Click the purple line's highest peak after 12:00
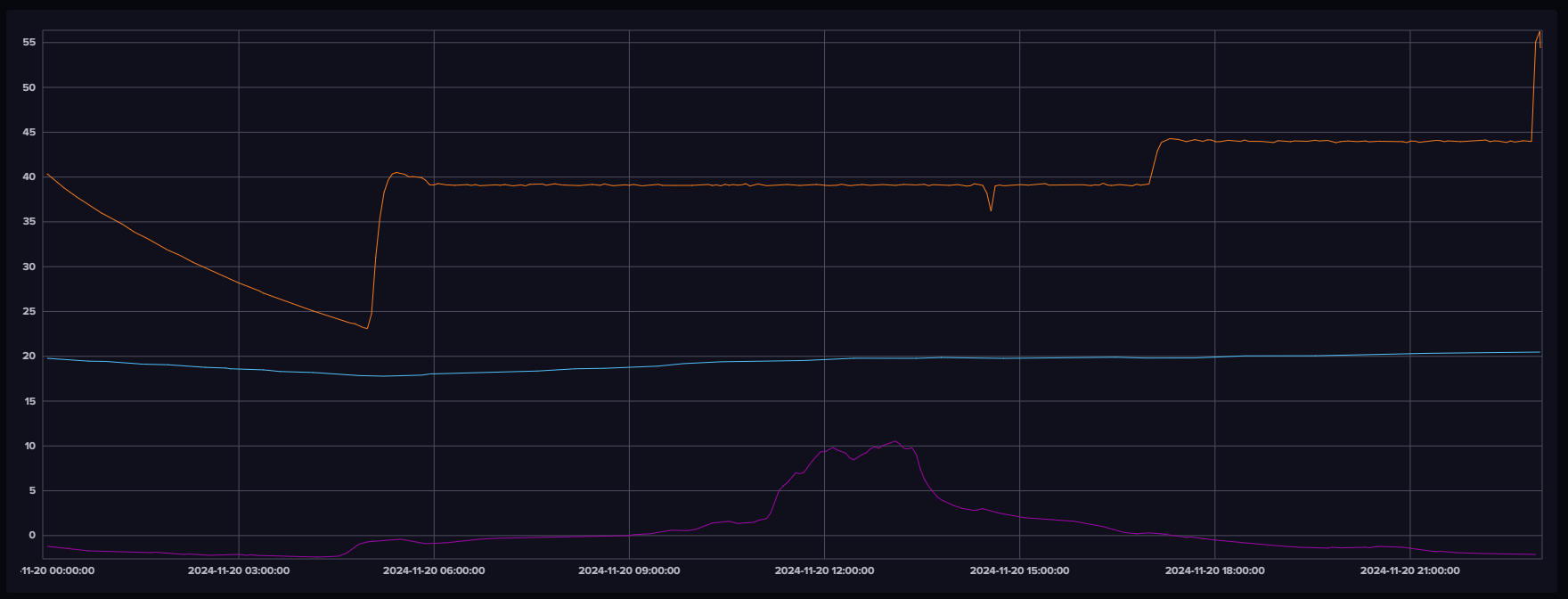The height and width of the screenshot is (599, 1568). coord(895,441)
